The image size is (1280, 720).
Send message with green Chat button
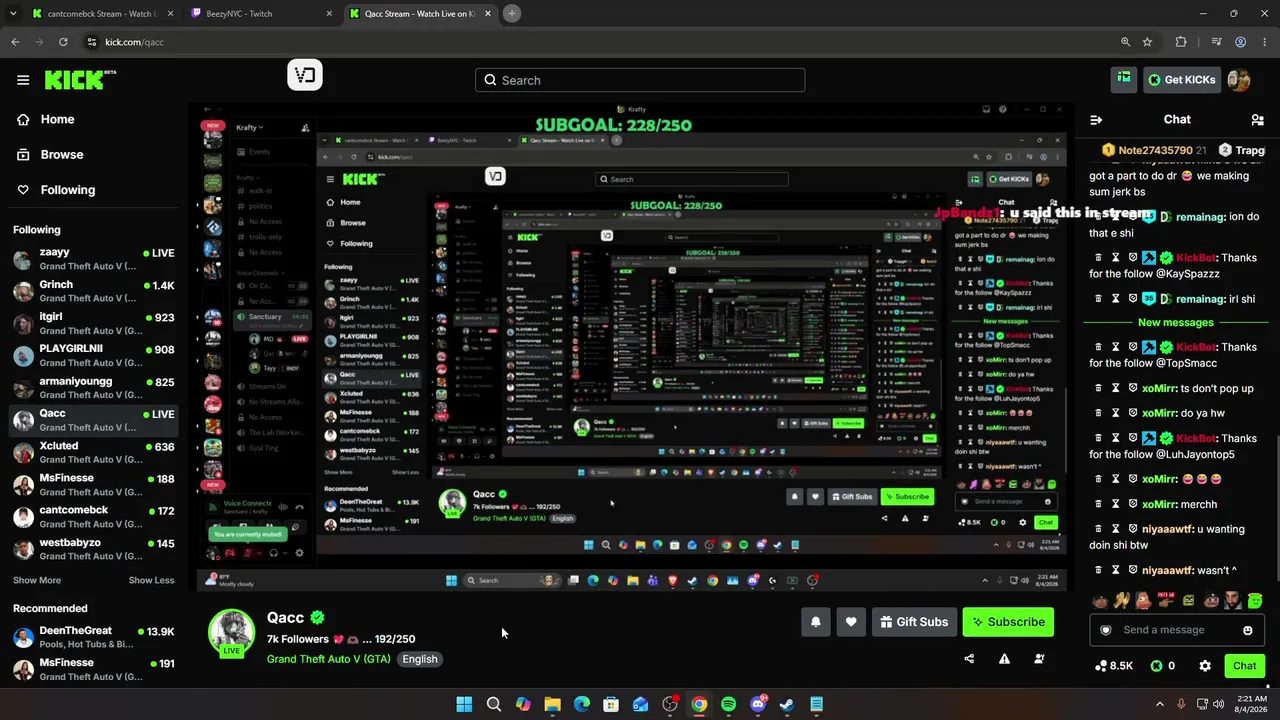[1245, 666]
